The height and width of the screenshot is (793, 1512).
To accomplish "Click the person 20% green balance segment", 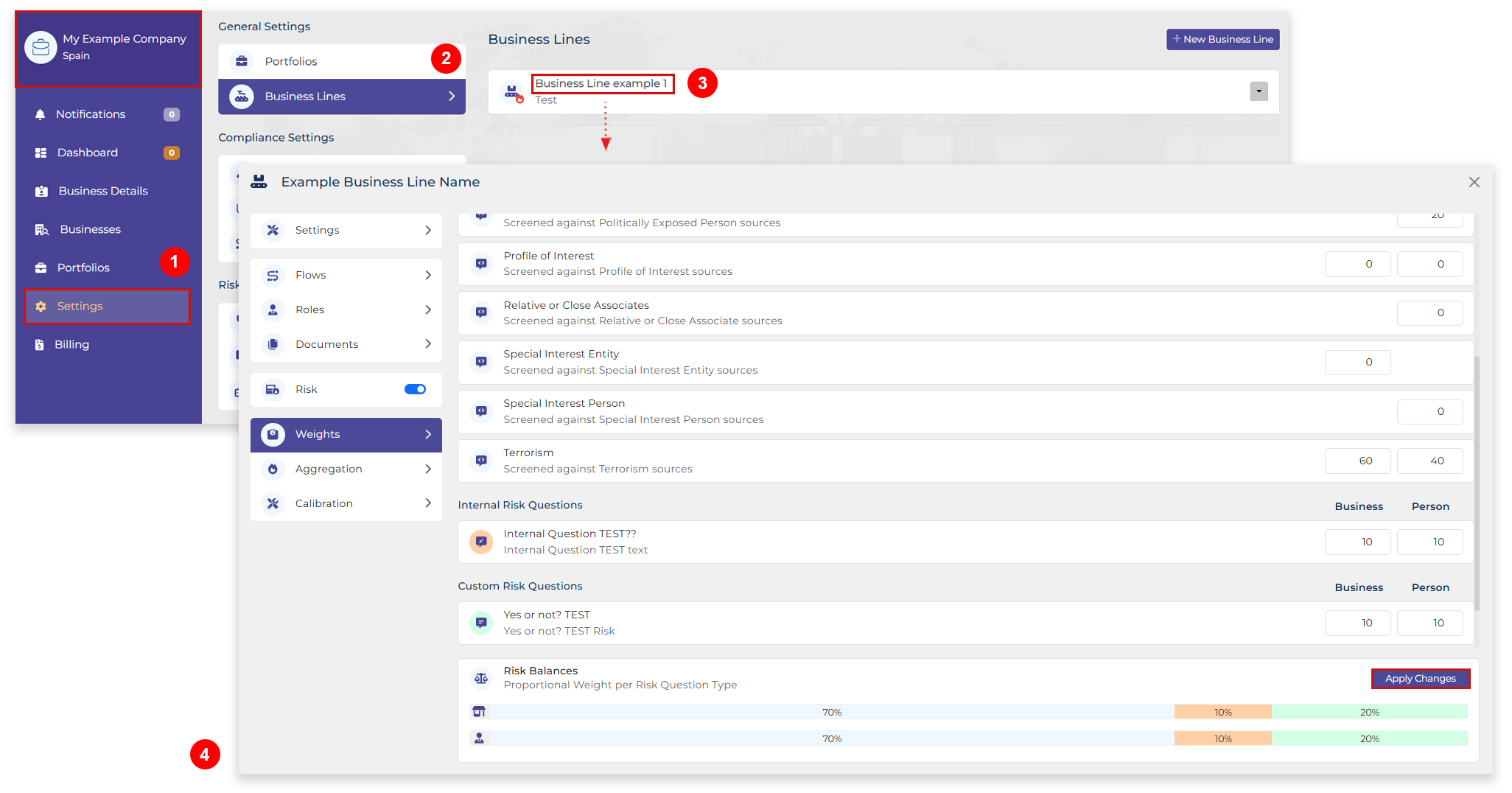I will point(1370,738).
